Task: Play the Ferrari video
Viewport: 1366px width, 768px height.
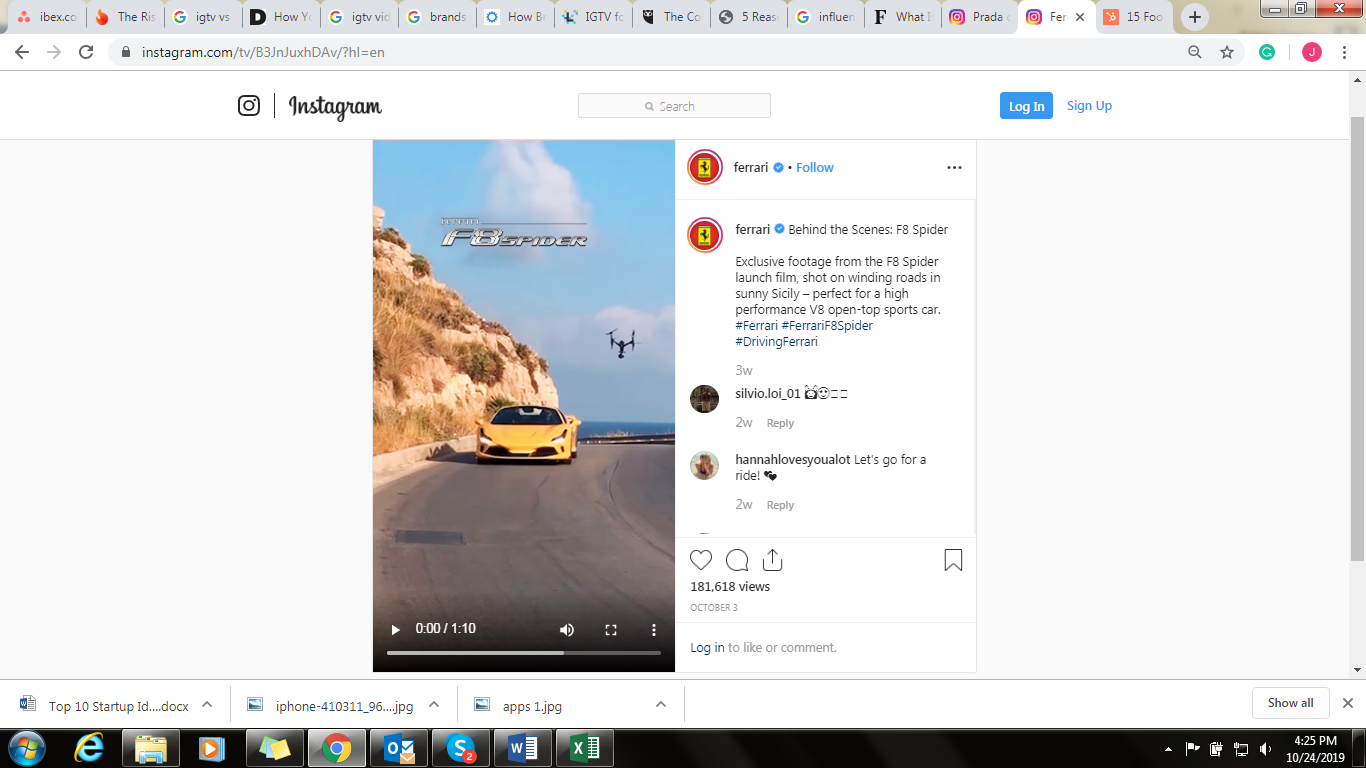Action: click(395, 629)
